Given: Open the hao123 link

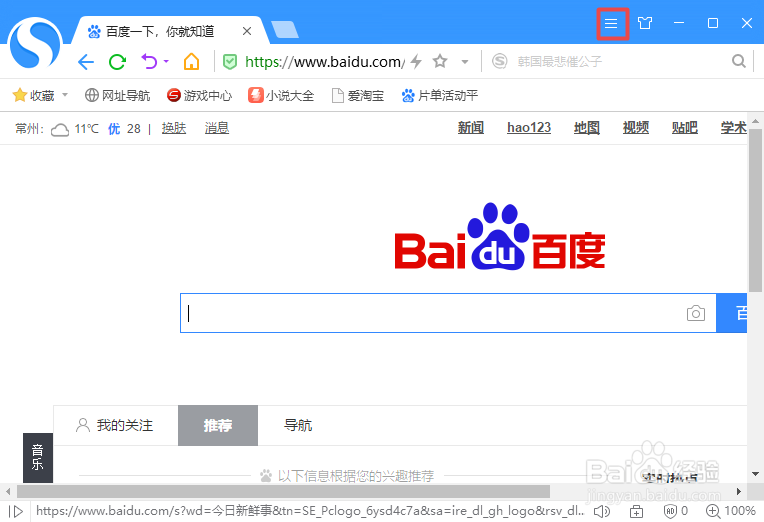Looking at the screenshot, I should click(x=529, y=128).
